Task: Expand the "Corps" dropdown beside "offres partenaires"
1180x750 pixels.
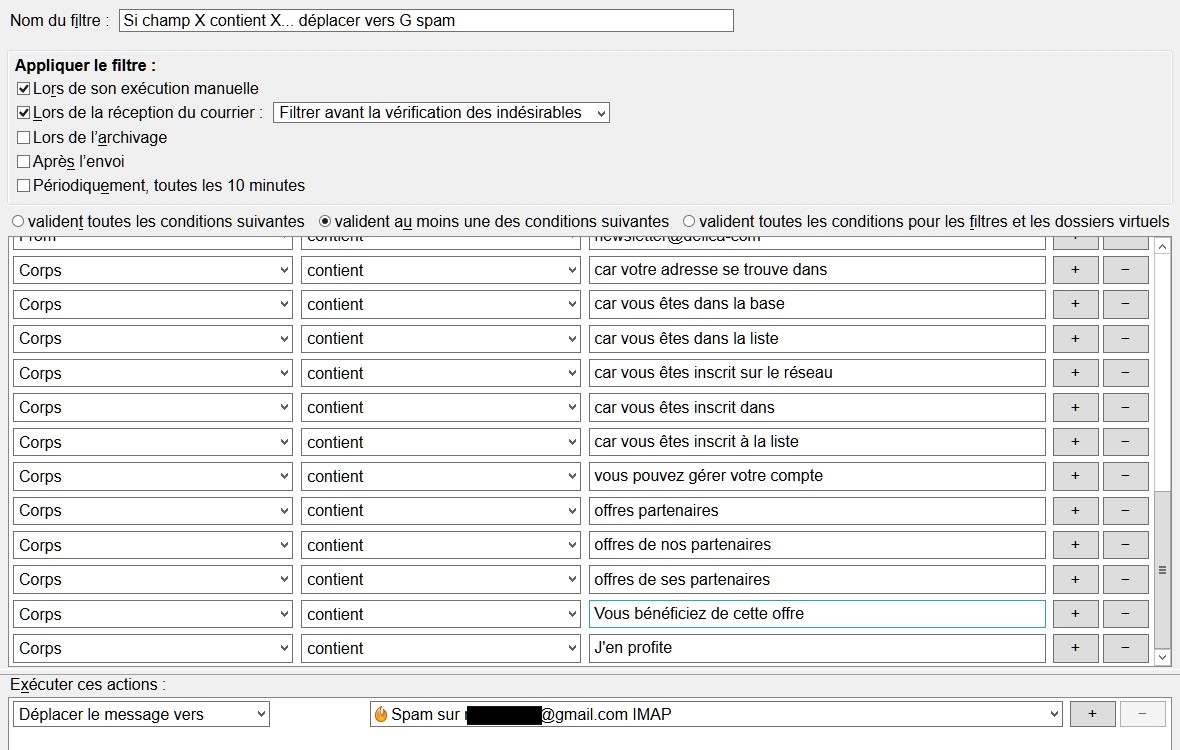Action: (151, 510)
